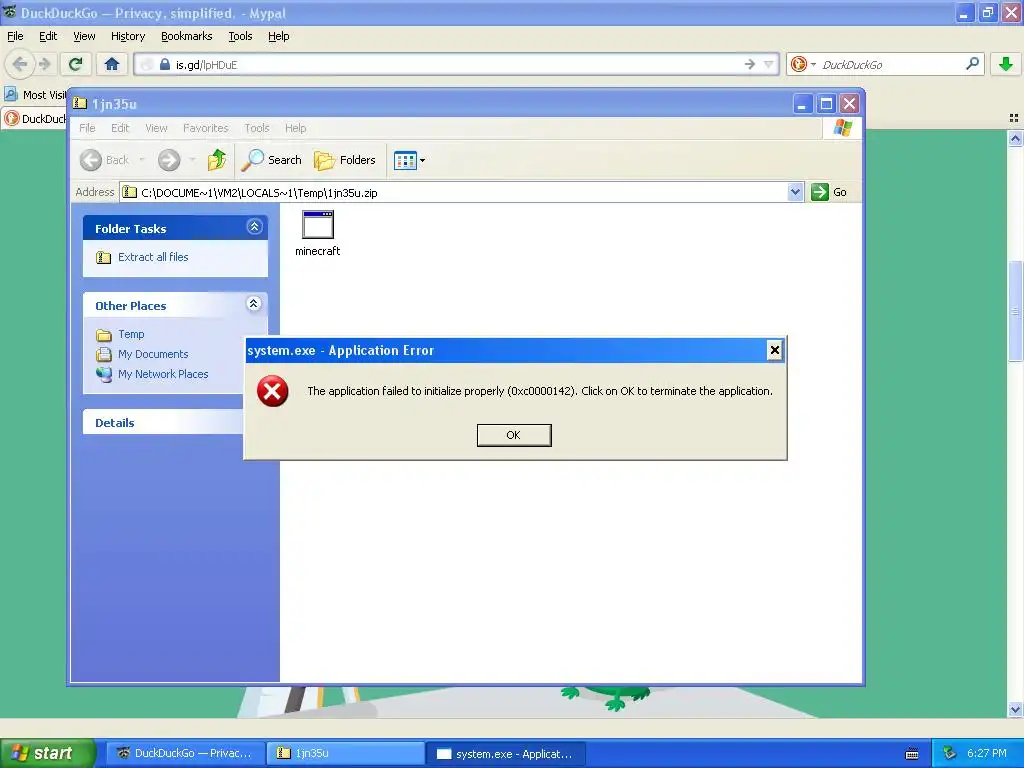Open the Explorer Edit menu
Viewport: 1024px width, 768px height.
(x=120, y=128)
